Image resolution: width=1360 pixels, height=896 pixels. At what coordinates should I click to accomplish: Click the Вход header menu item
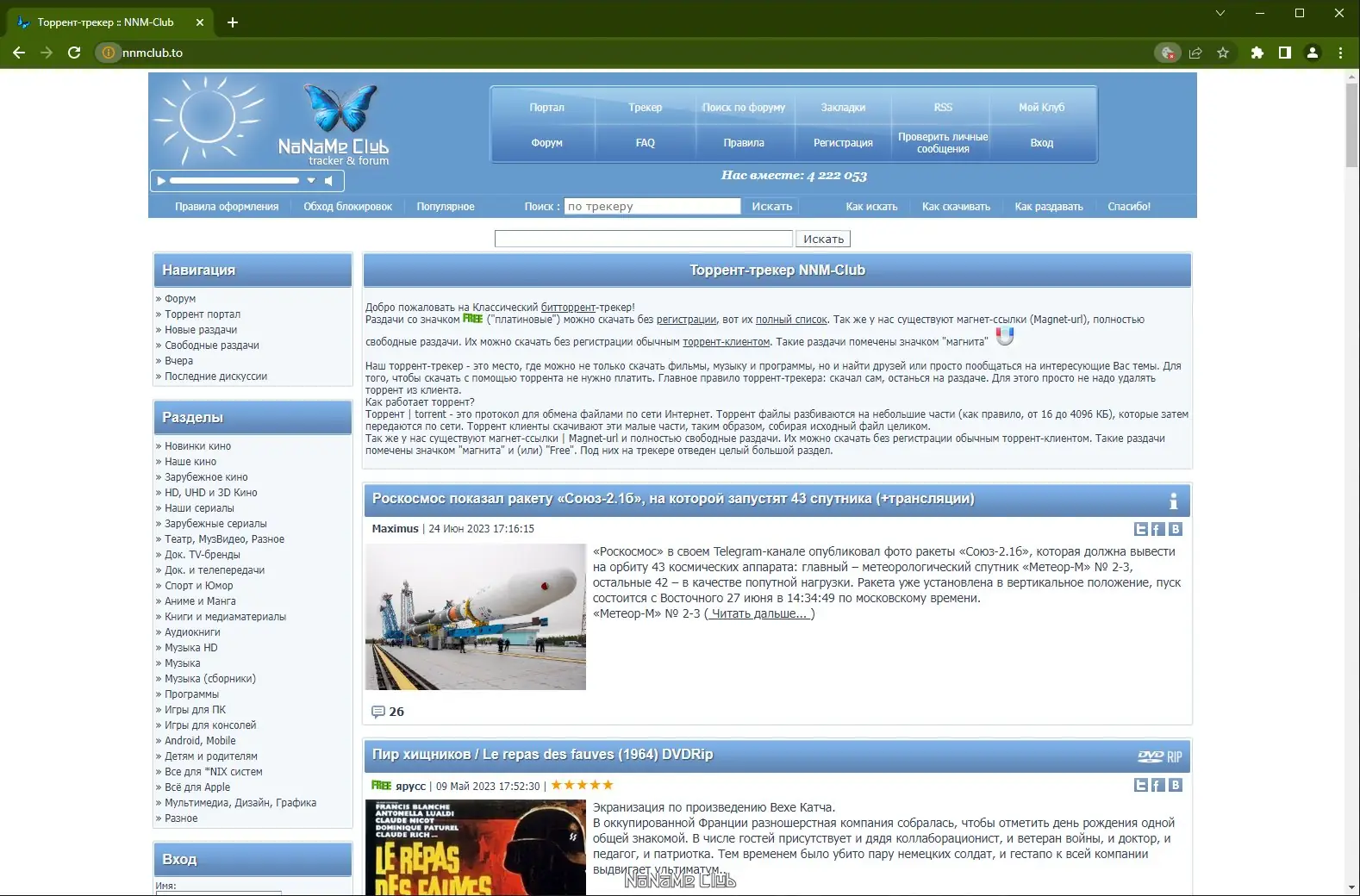coord(1042,143)
